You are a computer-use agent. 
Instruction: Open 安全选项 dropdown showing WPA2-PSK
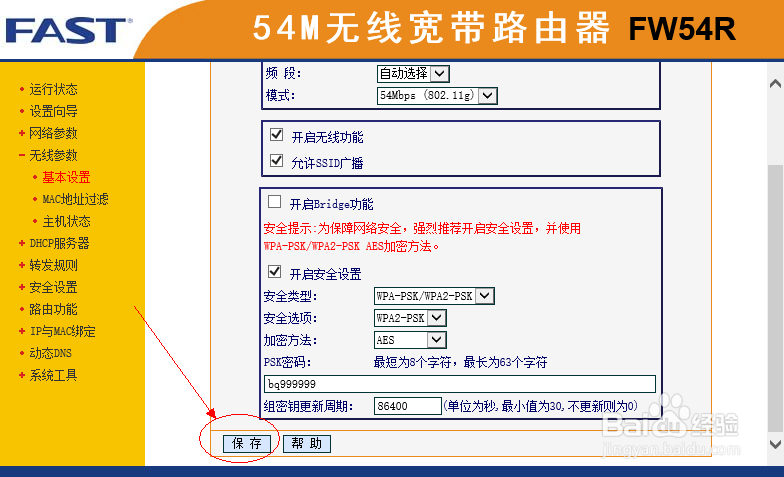pyautogui.click(x=410, y=318)
